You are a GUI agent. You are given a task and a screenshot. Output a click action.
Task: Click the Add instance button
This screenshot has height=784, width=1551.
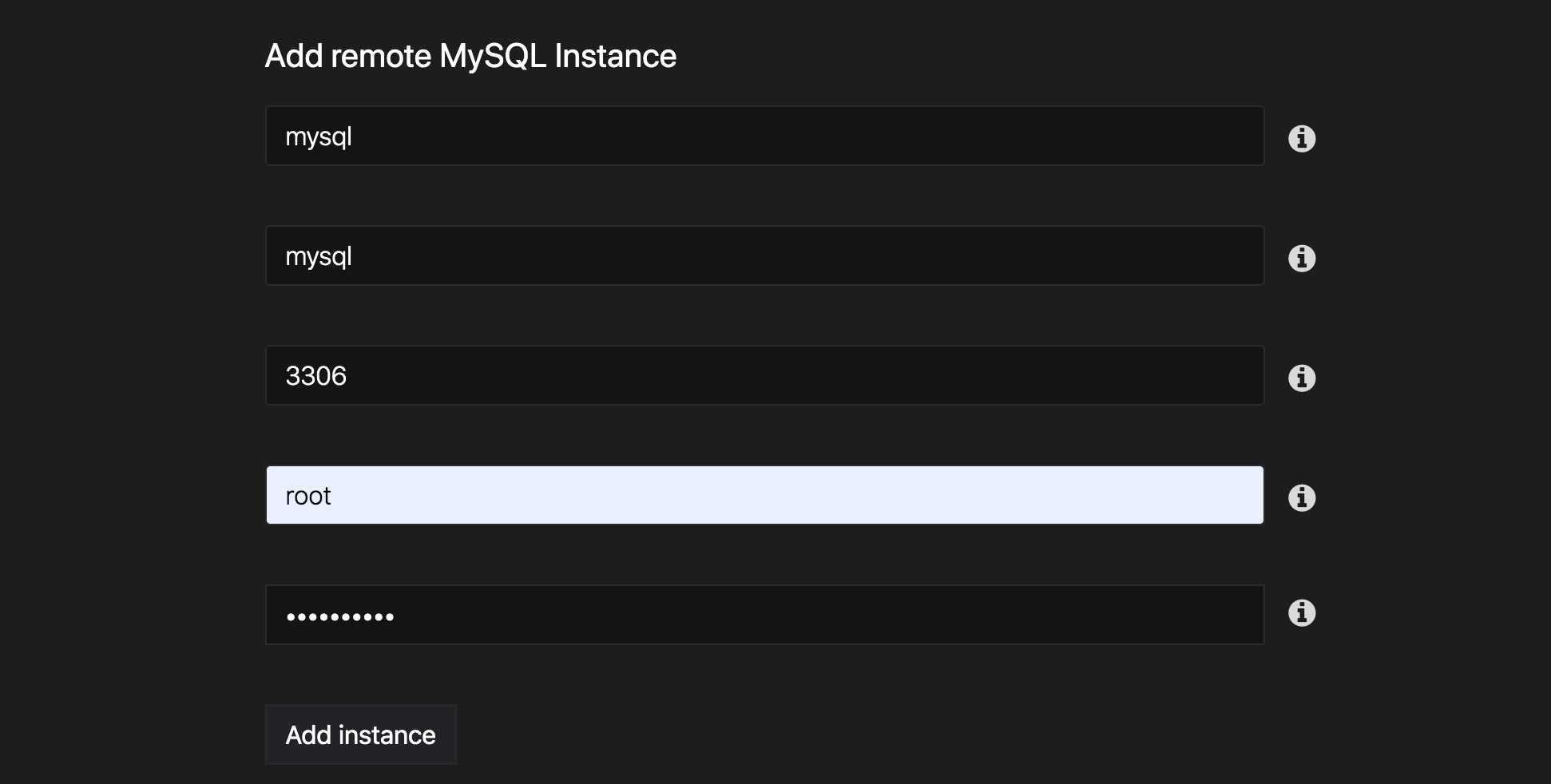pyautogui.click(x=361, y=735)
